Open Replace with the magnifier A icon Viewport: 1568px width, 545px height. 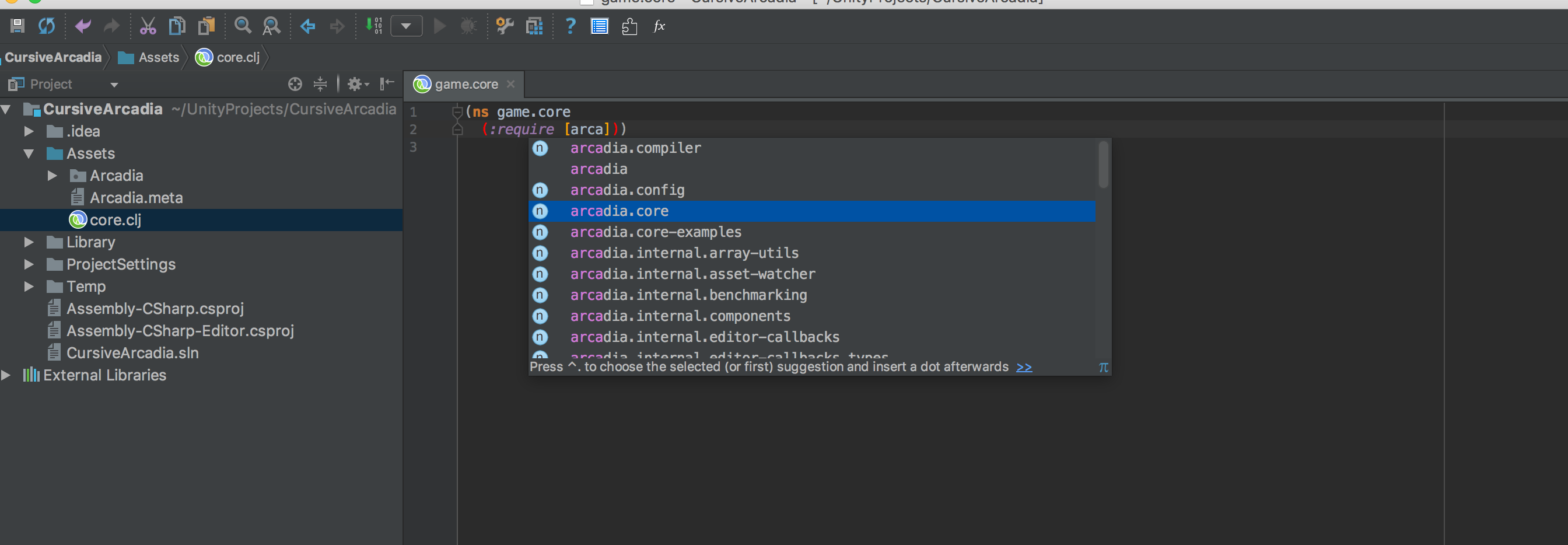[271, 26]
